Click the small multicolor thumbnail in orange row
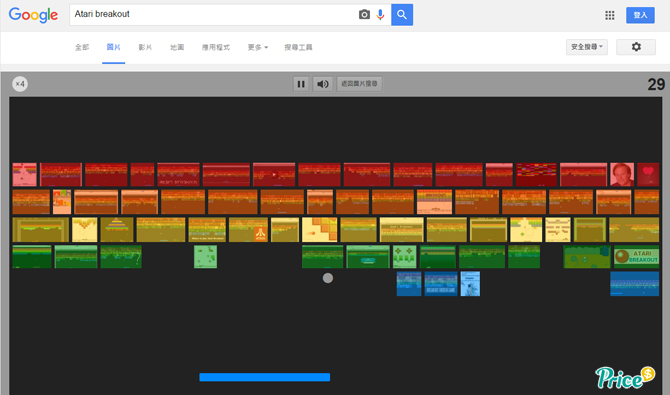The height and width of the screenshot is (395, 670). point(62,202)
